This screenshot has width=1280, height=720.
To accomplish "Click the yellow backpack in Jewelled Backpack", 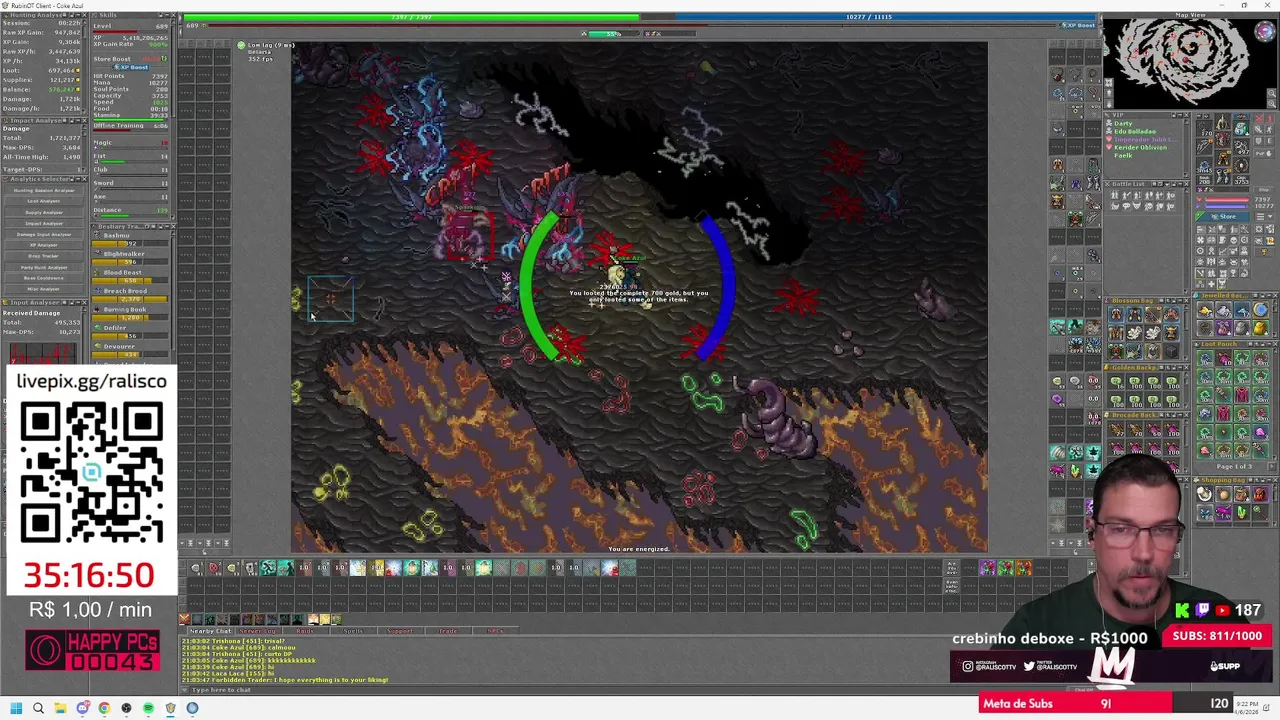I will [1260, 328].
